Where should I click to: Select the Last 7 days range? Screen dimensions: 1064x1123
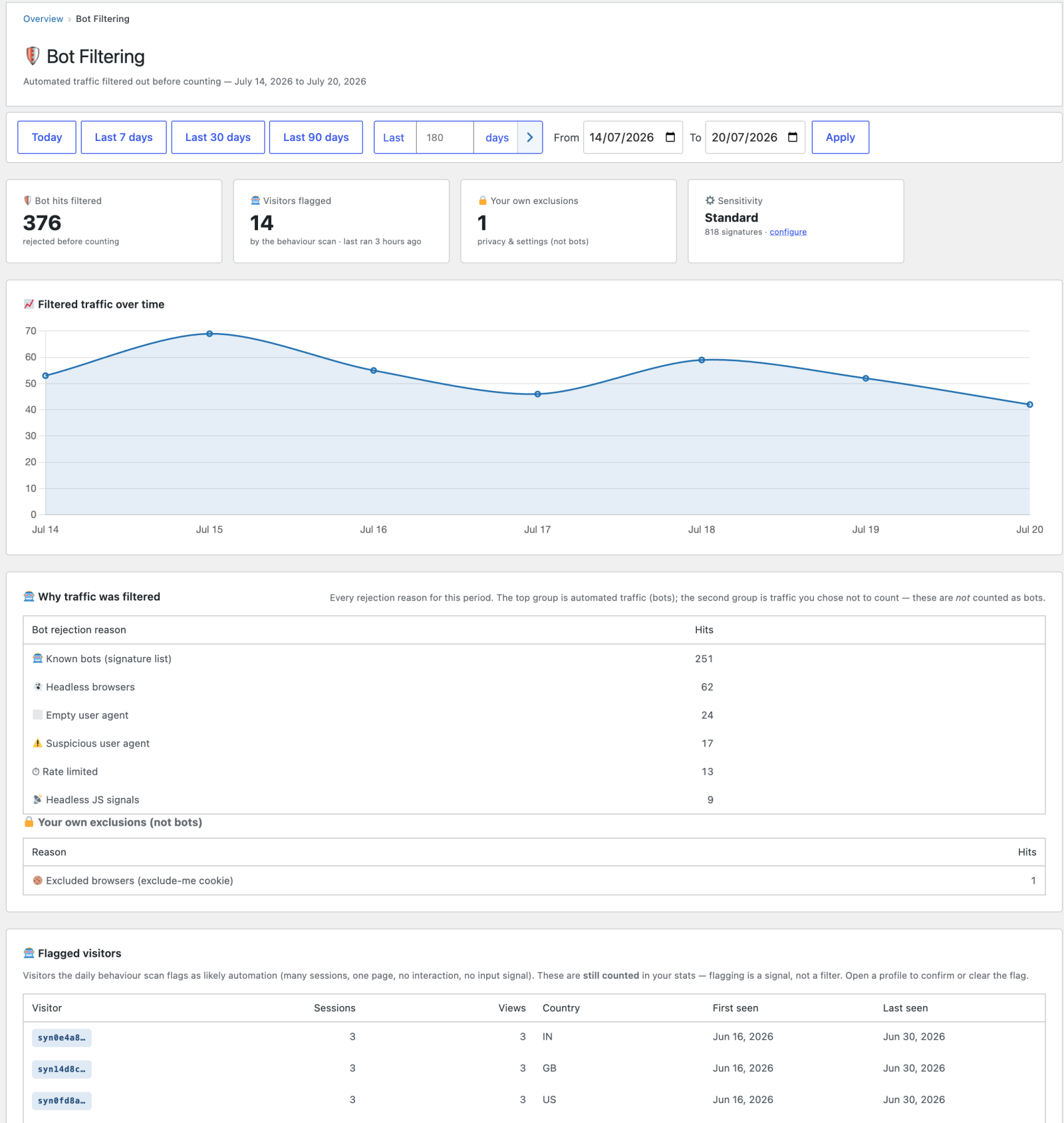(x=124, y=137)
